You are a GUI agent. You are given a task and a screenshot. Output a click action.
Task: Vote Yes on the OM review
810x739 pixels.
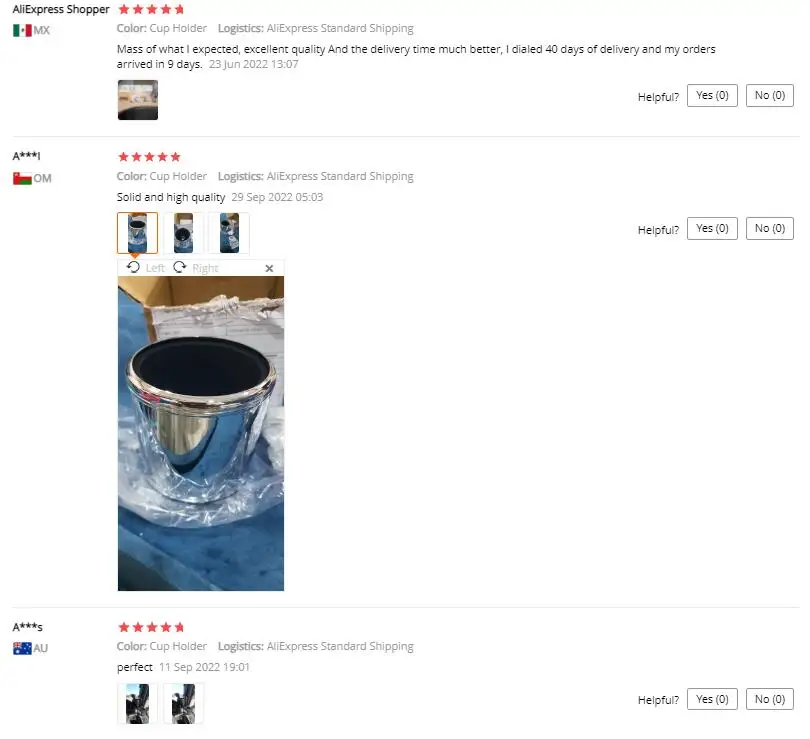(712, 228)
